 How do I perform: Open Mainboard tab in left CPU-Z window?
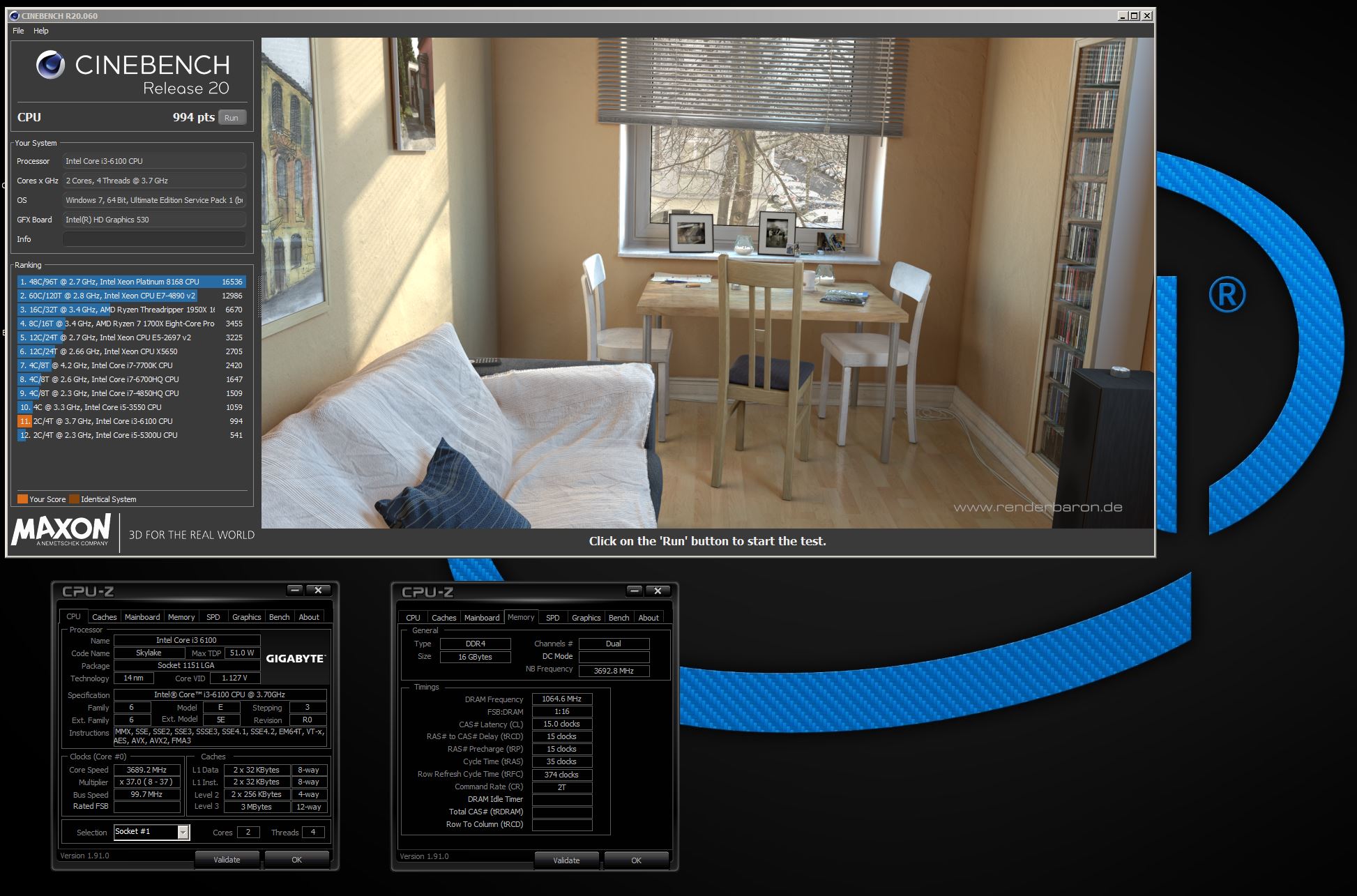(x=142, y=617)
